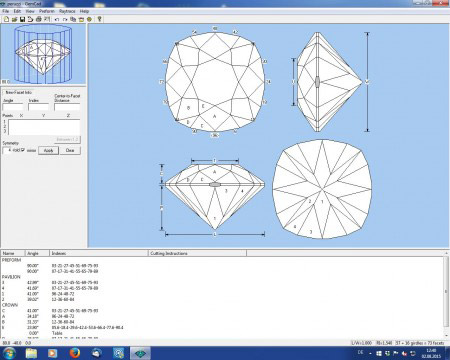Viewport: 450px width, 360px height.
Task: Click the Center-to-Facet Distance field
Action: 67,107
